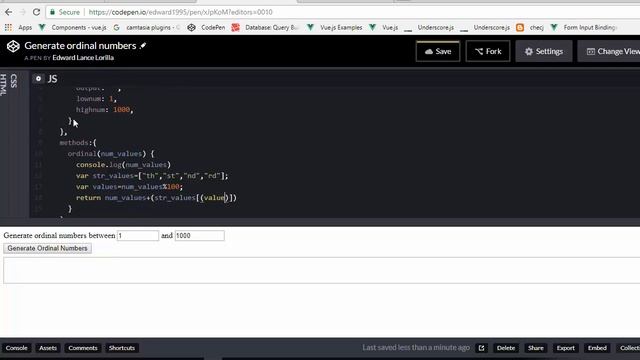
Task: Fork this pen
Action: [488, 51]
